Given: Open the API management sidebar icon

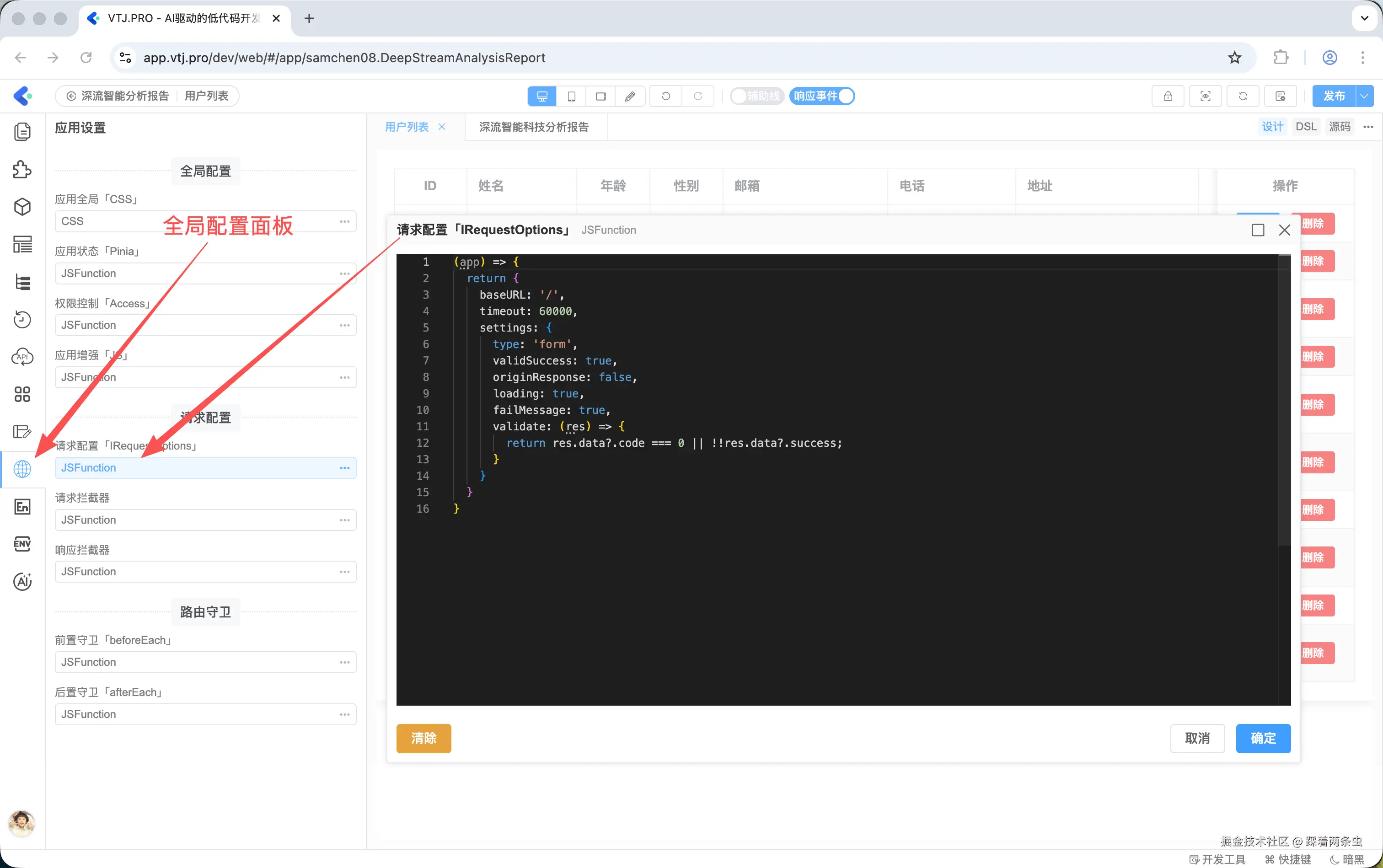Looking at the screenshot, I should coord(22,357).
